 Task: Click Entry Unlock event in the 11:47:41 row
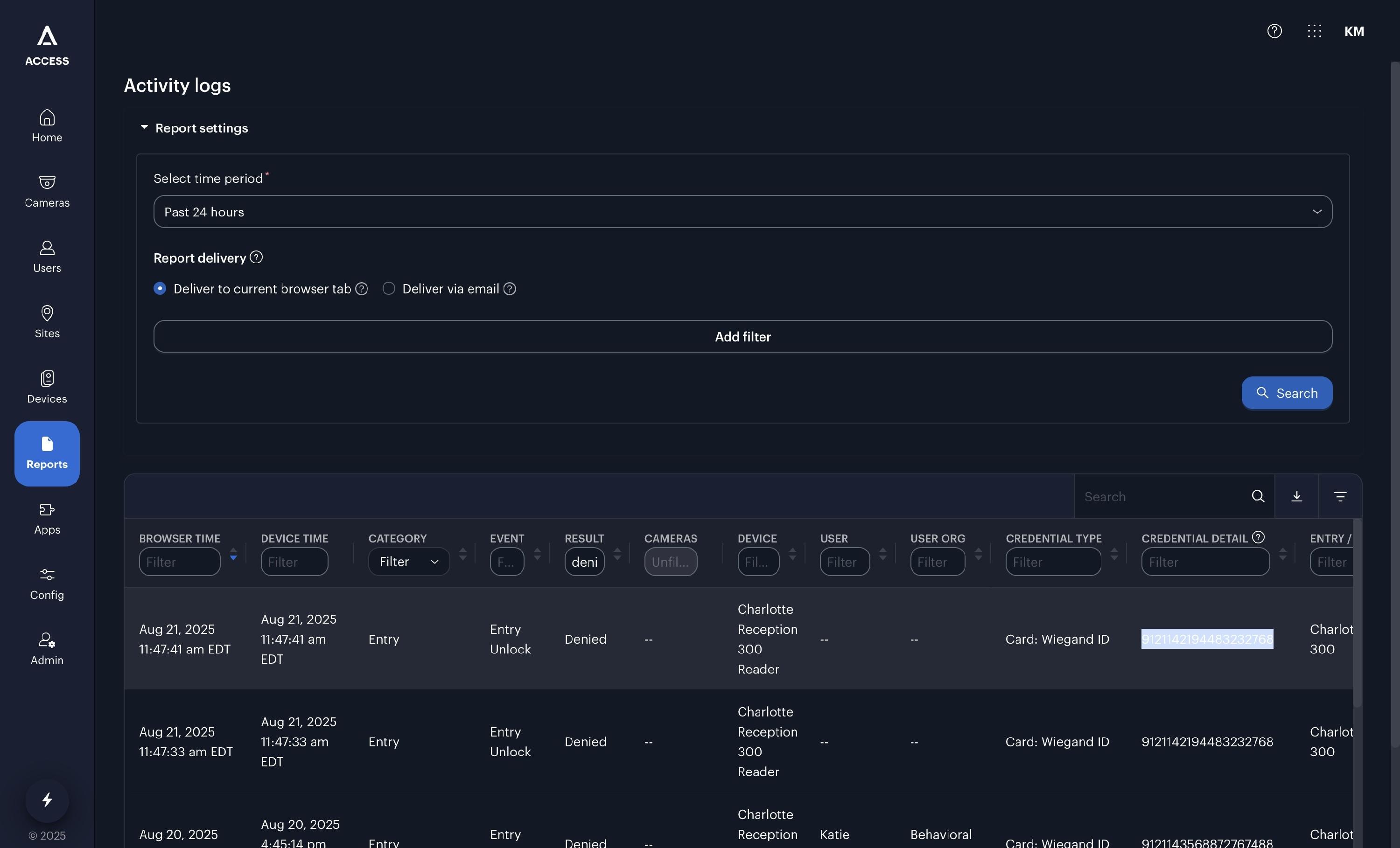(510, 639)
